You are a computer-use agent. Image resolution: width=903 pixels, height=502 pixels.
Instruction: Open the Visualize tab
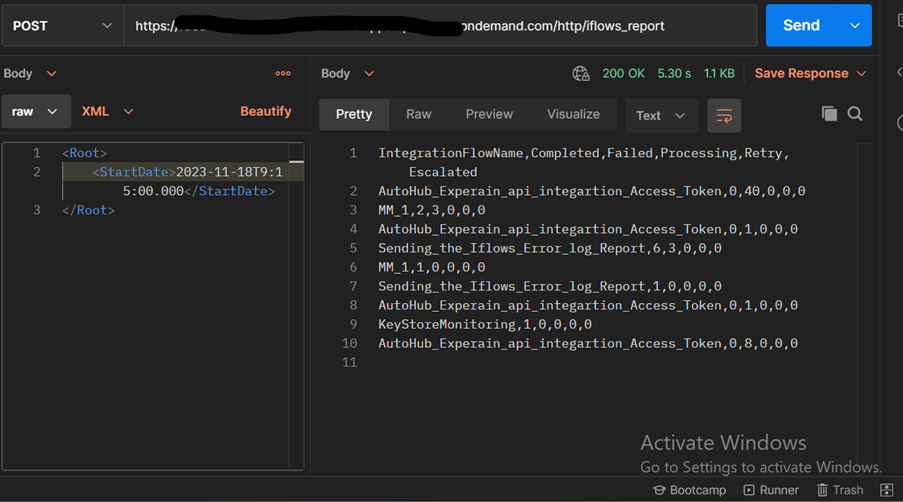point(573,114)
